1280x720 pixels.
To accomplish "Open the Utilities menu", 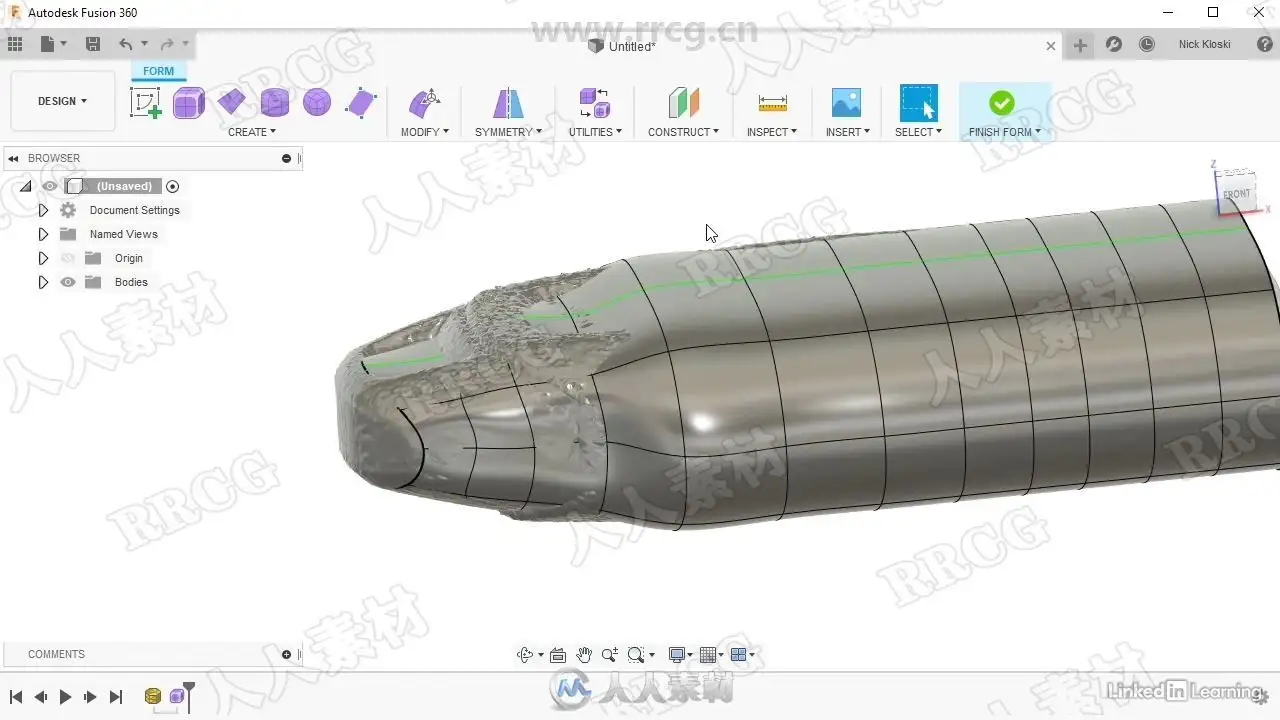I will [x=595, y=132].
